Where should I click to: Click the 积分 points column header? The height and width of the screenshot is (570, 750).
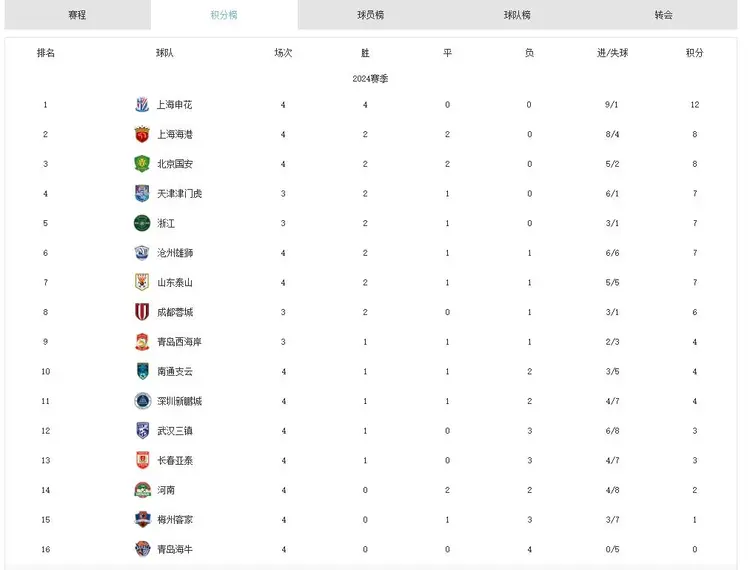pos(694,53)
